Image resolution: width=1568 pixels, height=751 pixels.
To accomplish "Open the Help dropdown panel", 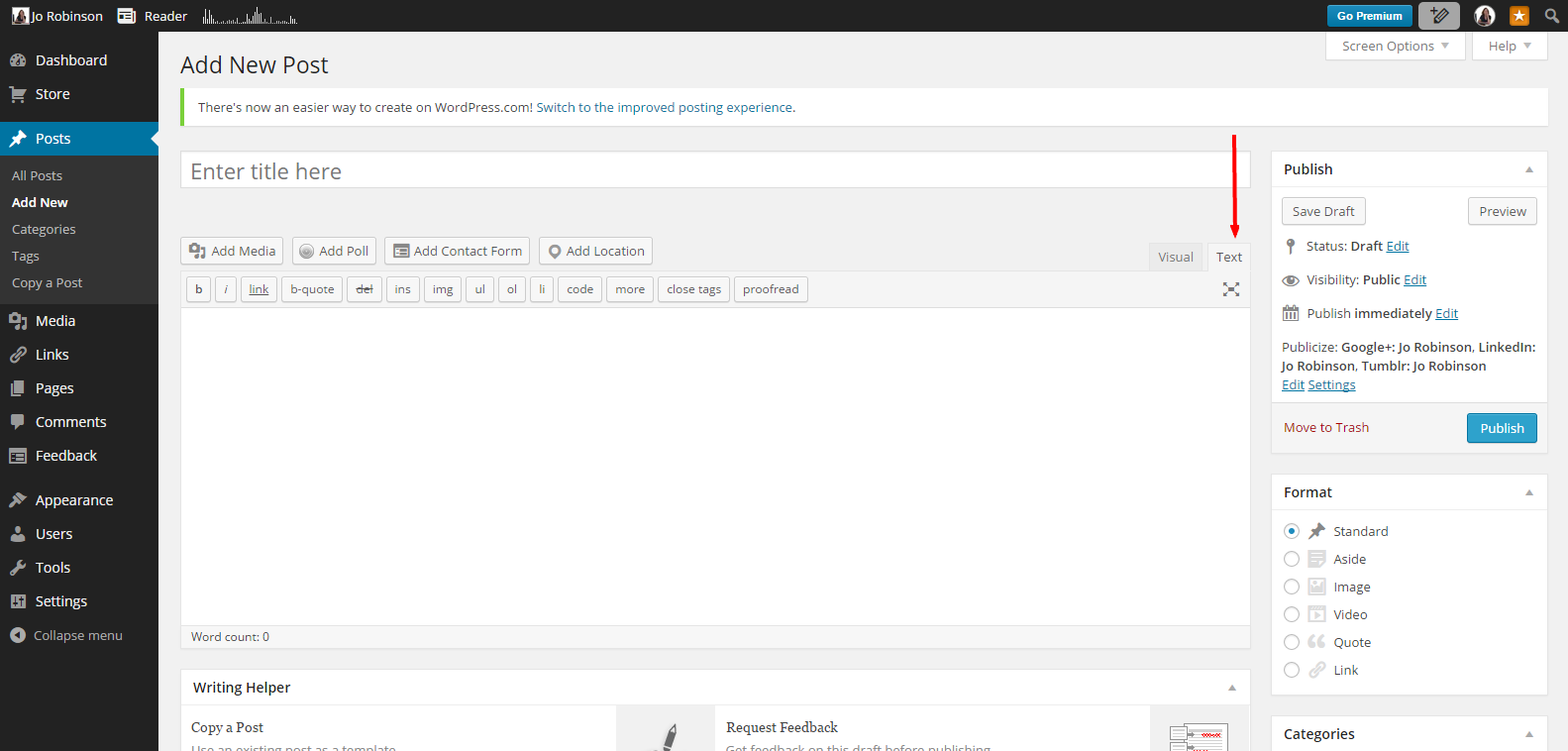I will point(1509,46).
